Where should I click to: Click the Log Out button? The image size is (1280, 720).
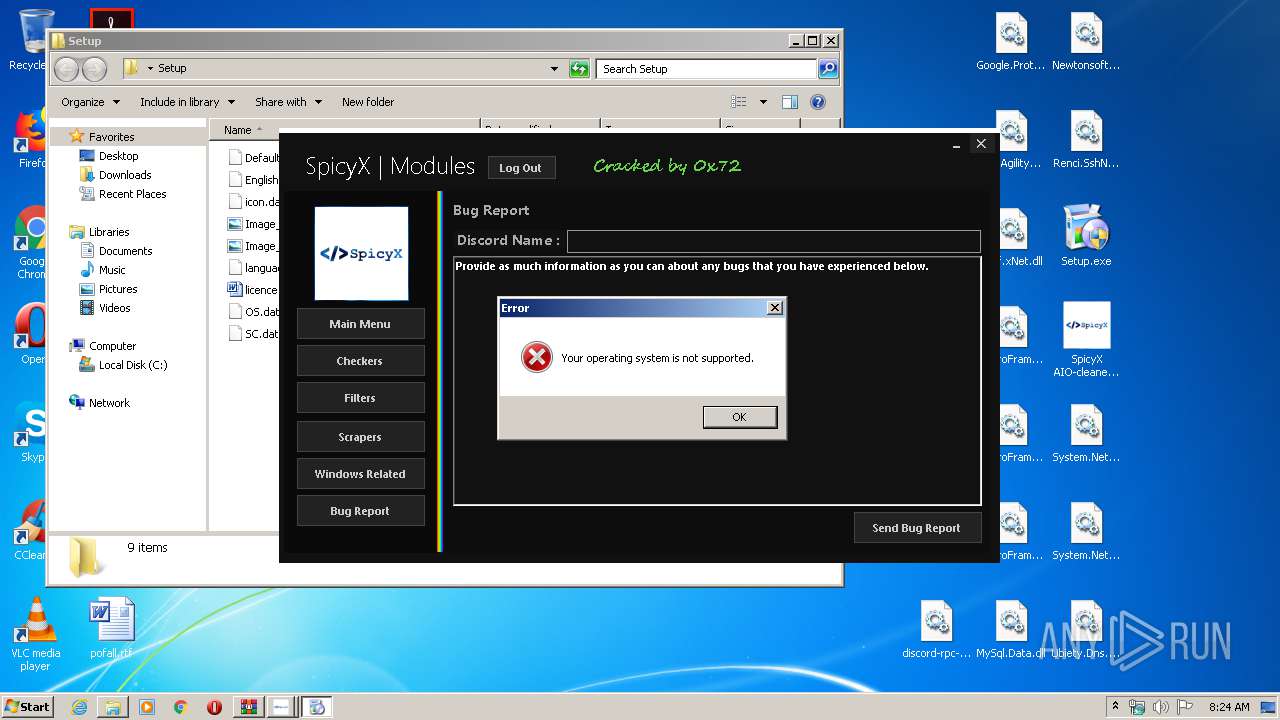(521, 168)
